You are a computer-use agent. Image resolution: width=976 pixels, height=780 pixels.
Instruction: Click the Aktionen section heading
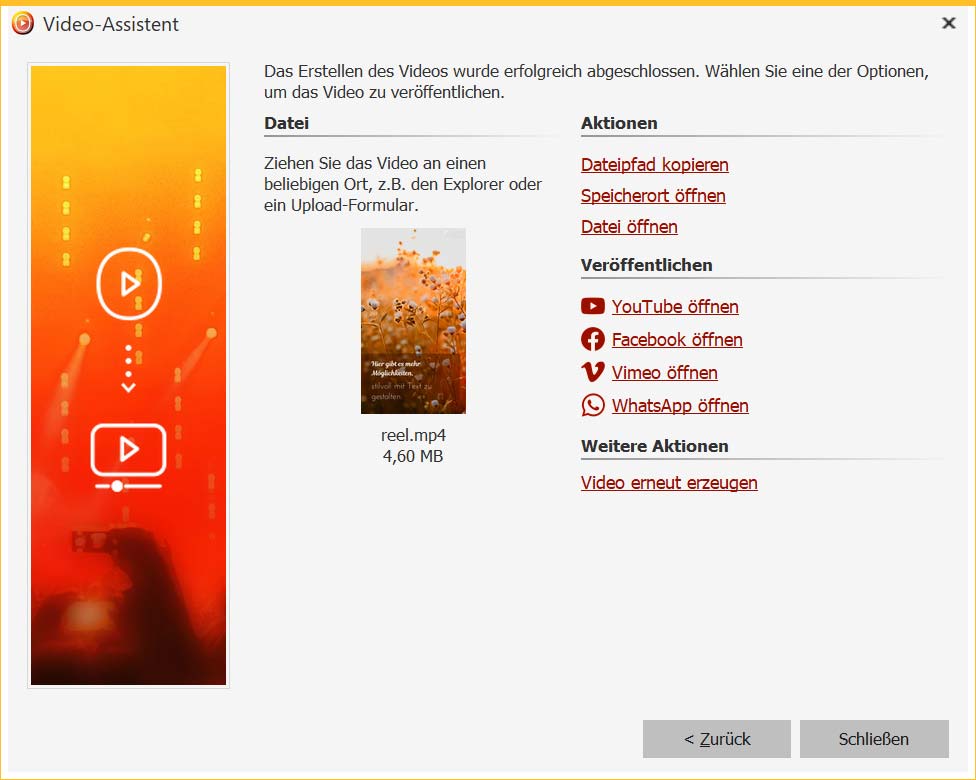pyautogui.click(x=619, y=123)
